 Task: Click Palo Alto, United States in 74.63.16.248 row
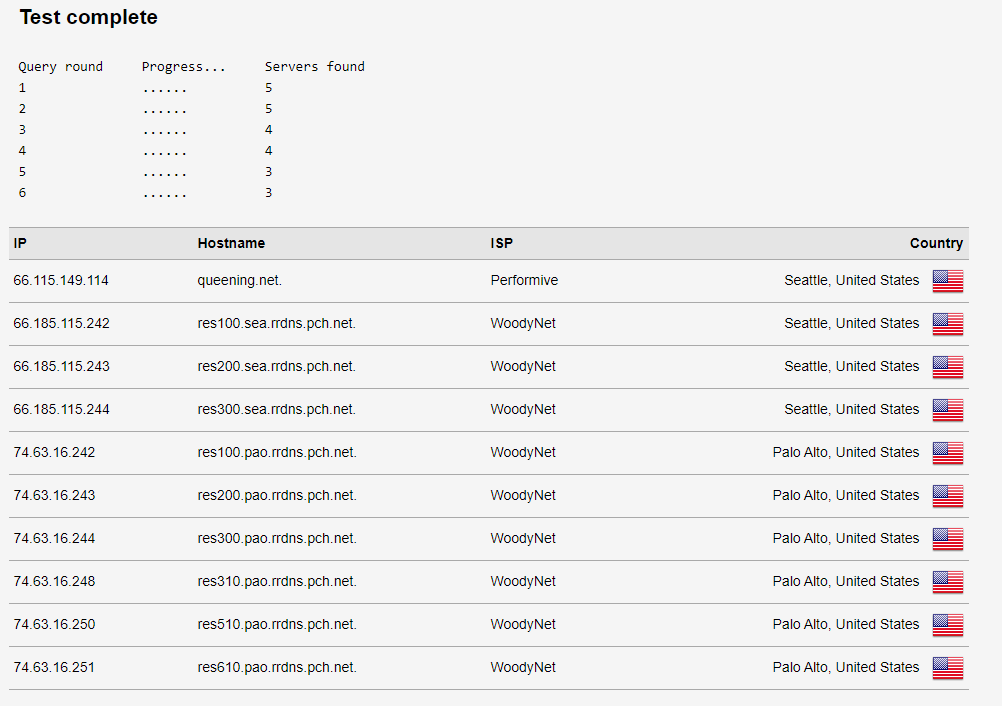point(846,581)
